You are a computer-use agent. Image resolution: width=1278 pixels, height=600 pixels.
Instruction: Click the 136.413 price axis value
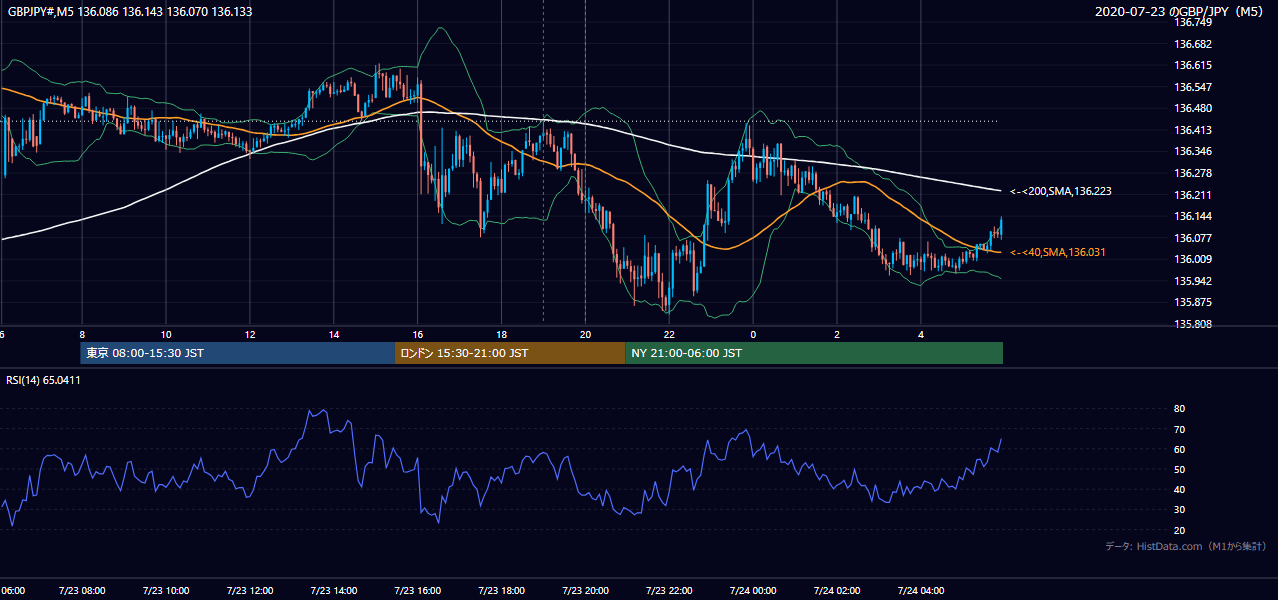(1192, 130)
